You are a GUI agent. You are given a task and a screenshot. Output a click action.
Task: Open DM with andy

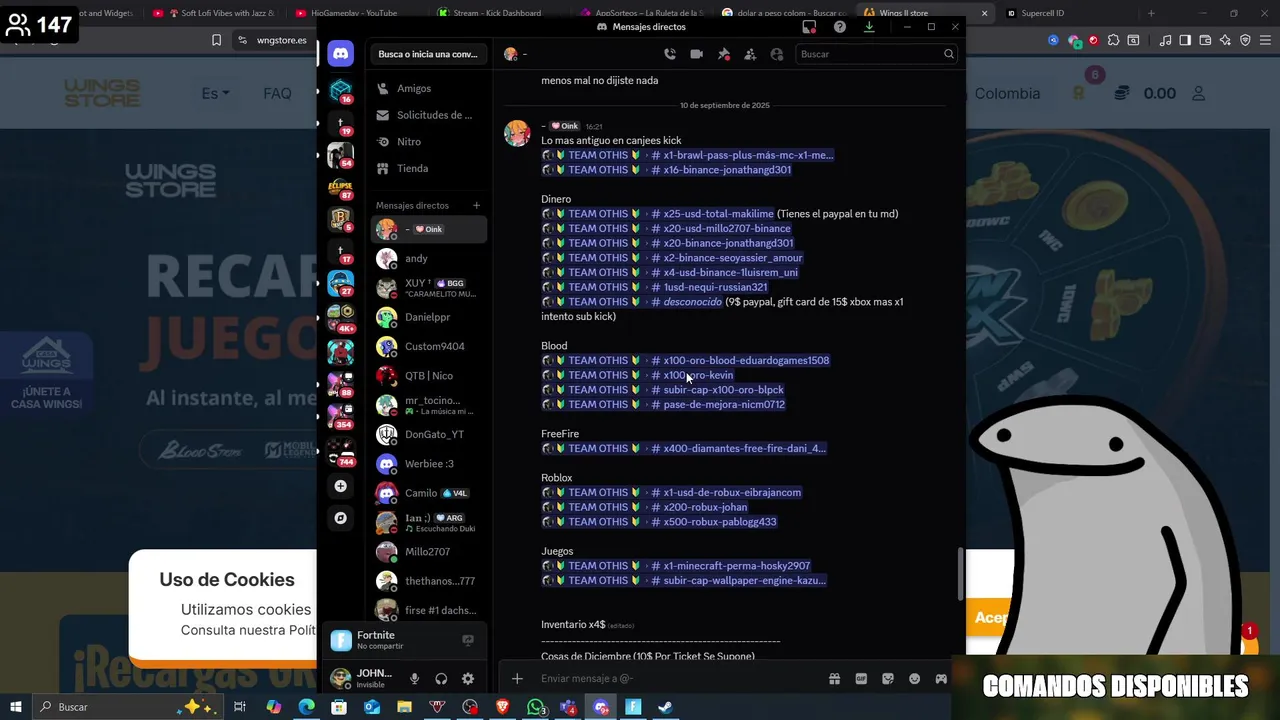click(x=427, y=259)
